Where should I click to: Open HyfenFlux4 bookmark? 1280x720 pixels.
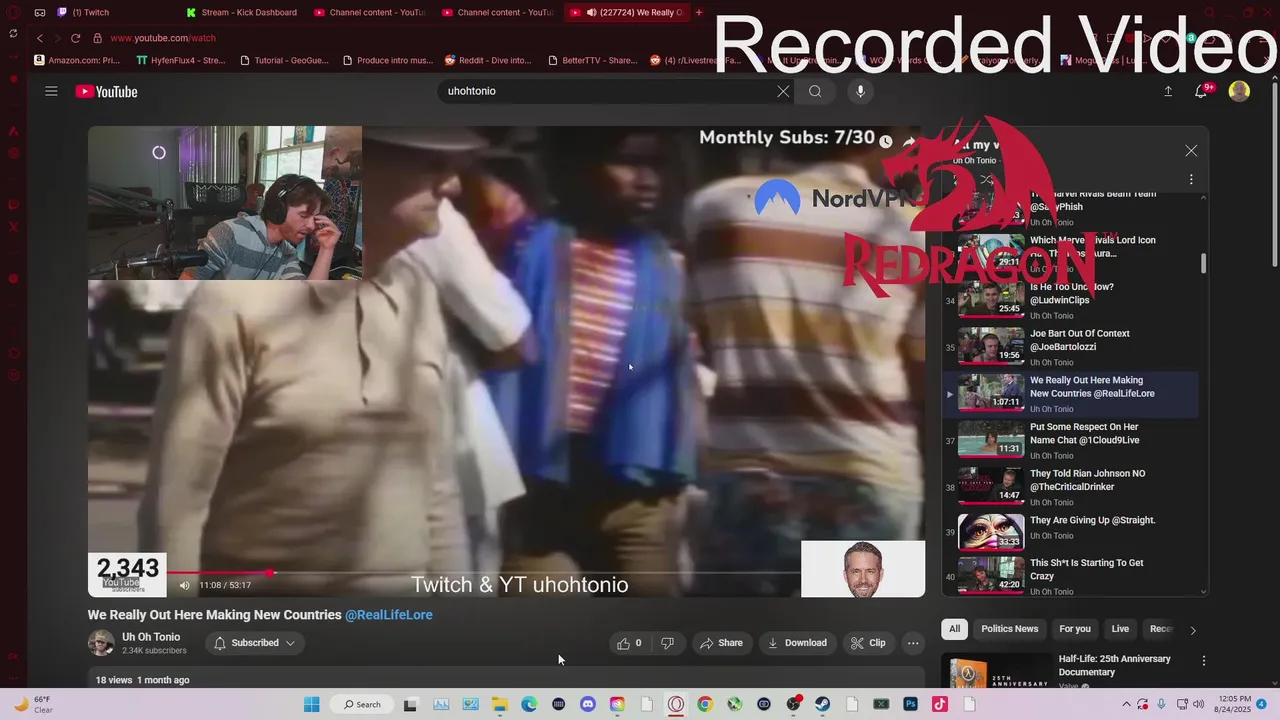click(180, 60)
